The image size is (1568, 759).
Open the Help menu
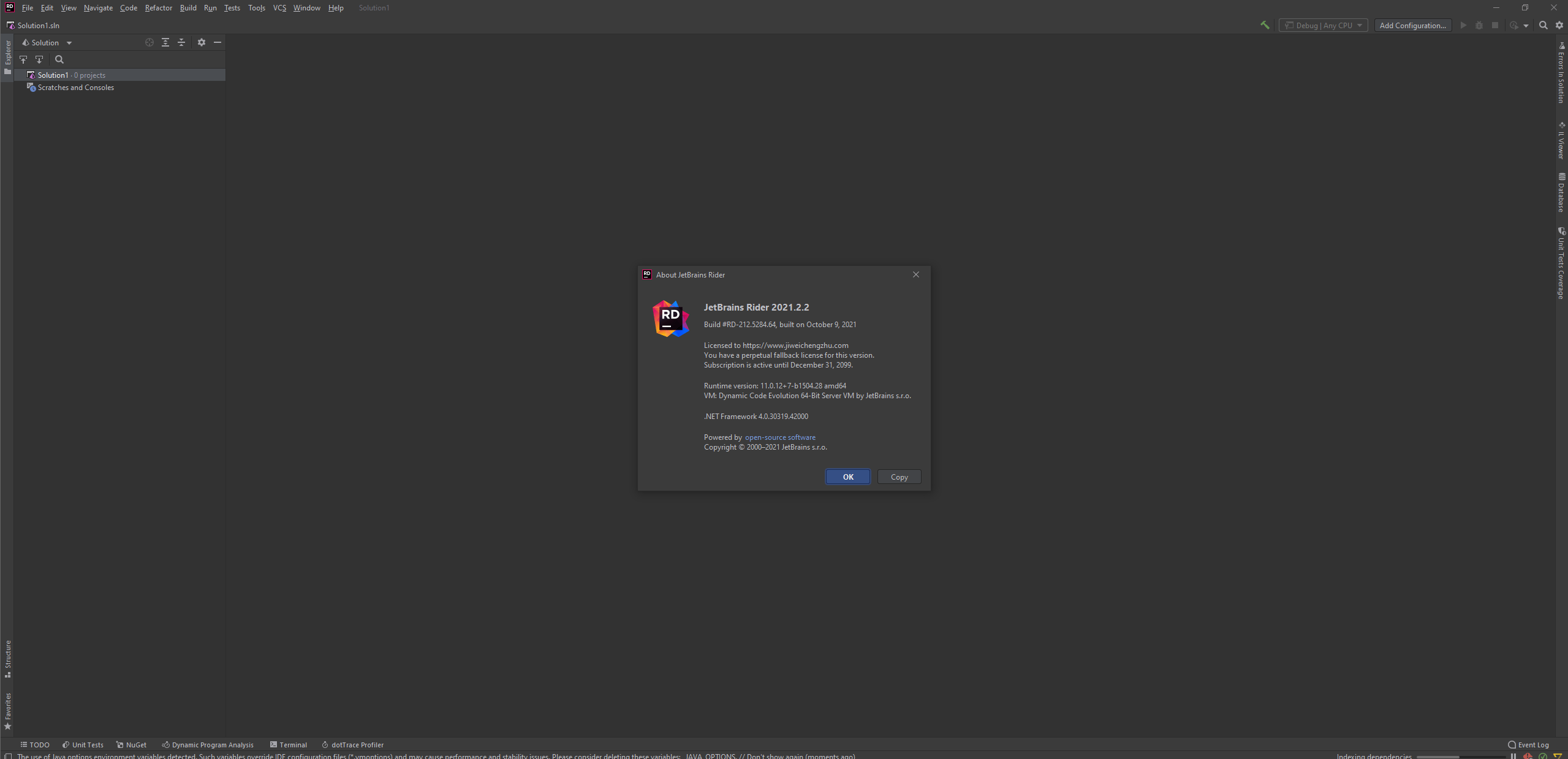click(336, 8)
